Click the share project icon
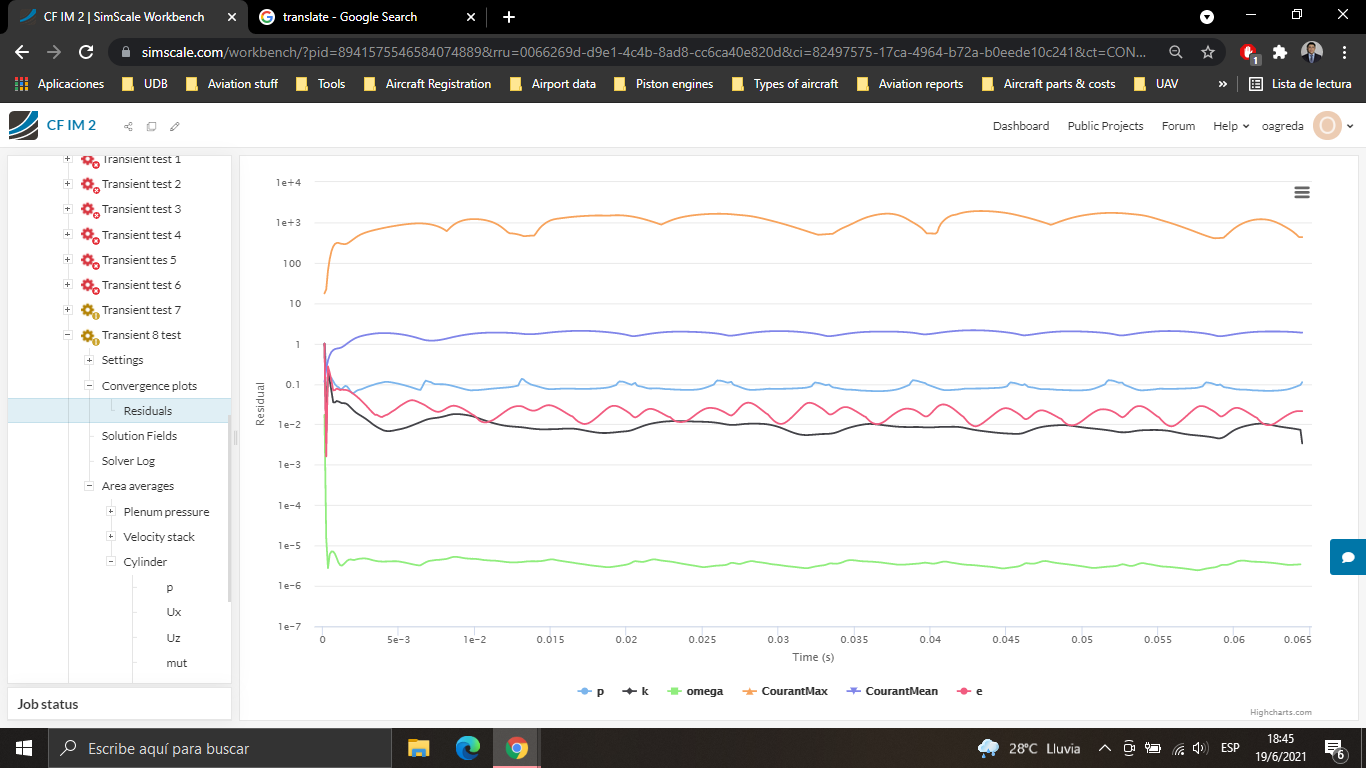1366x768 pixels. tap(128, 126)
